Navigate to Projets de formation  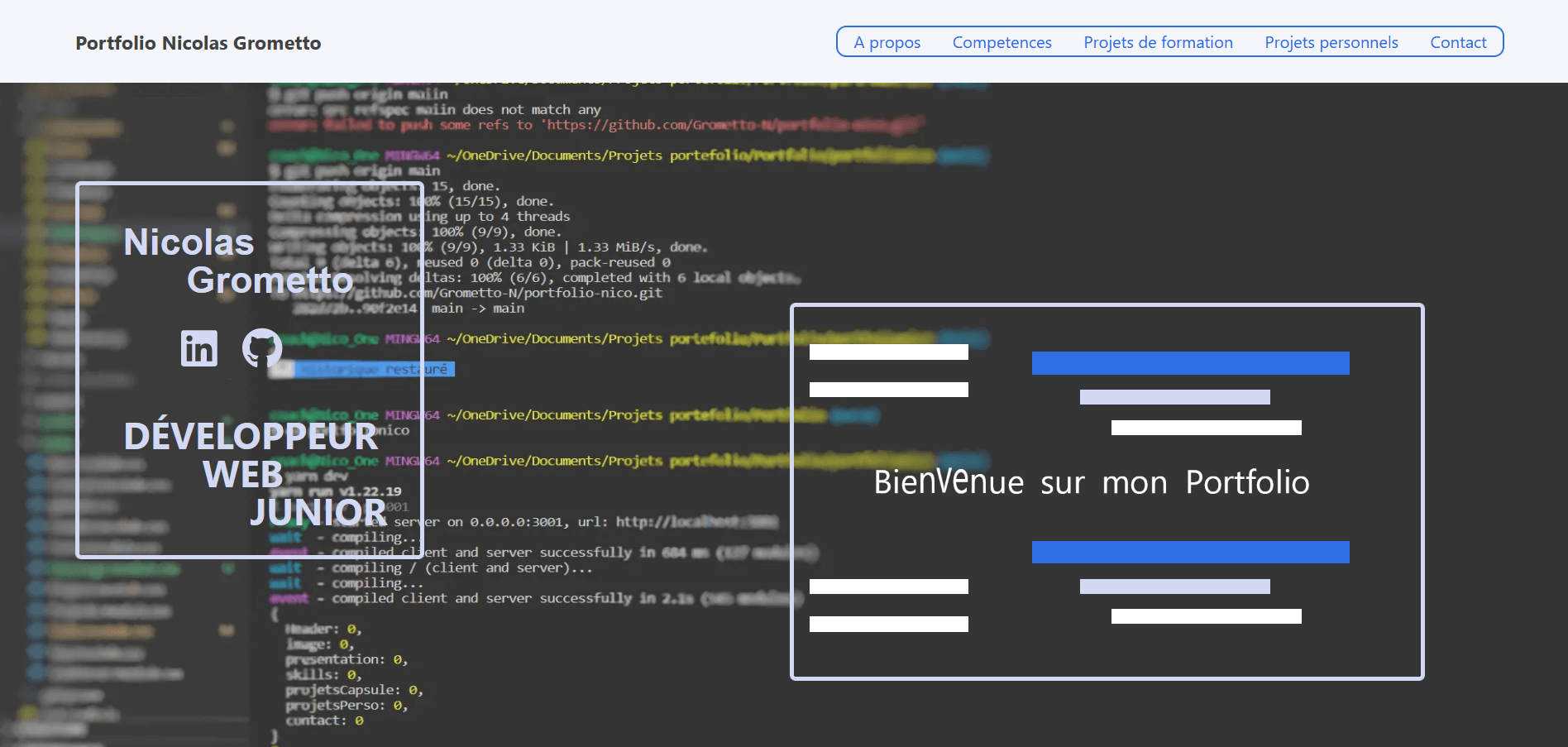click(1158, 42)
